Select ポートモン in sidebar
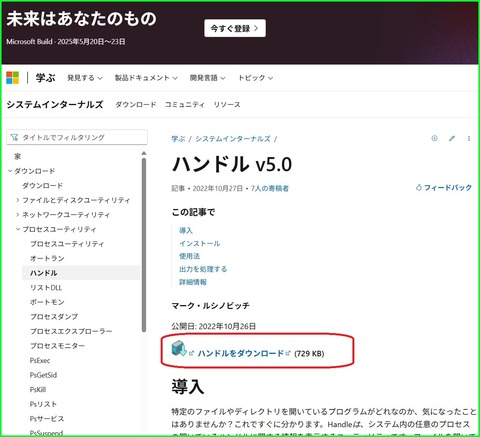480x437 pixels. tap(47, 302)
